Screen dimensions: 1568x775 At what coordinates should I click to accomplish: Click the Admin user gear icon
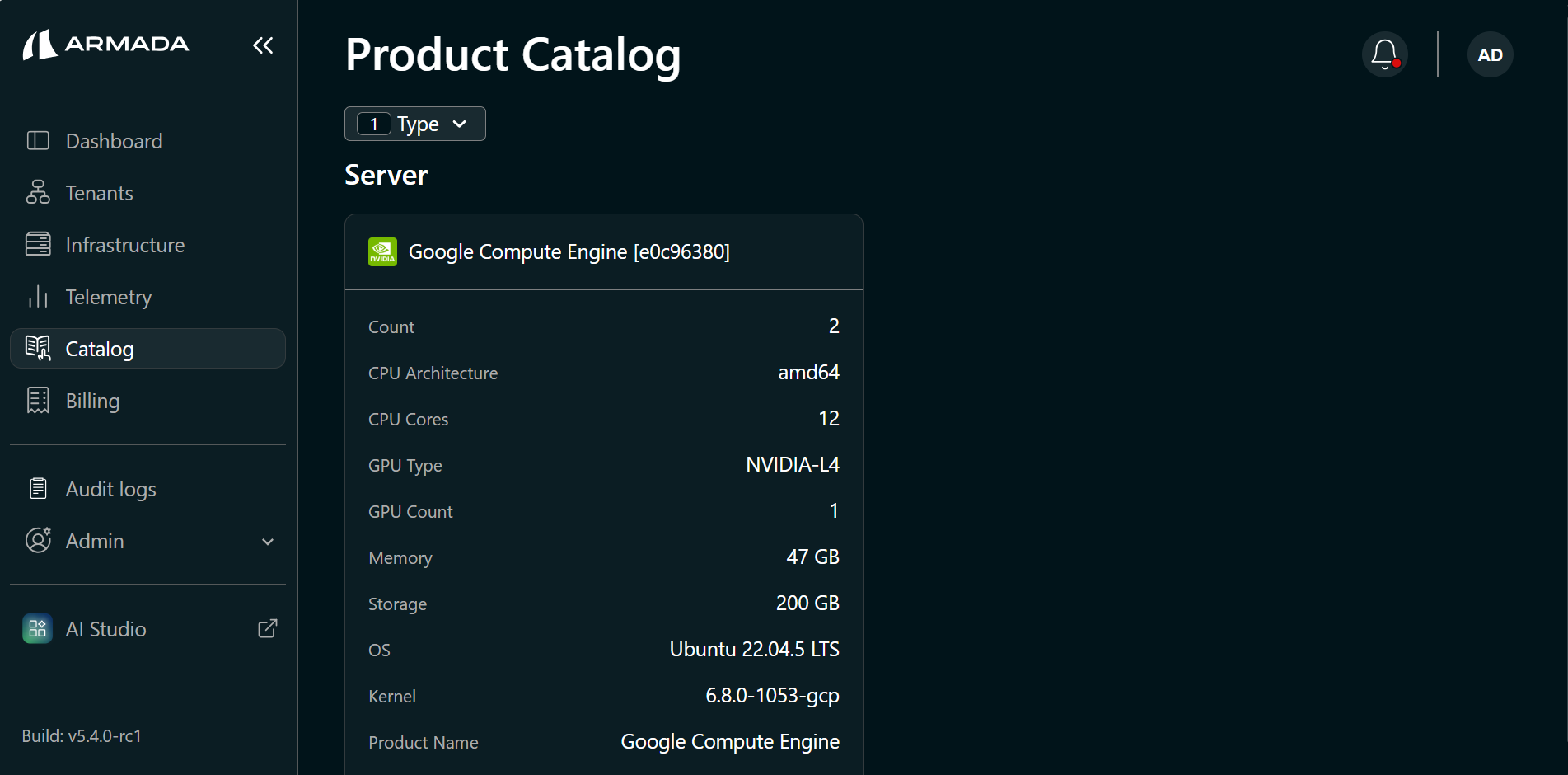coord(38,540)
